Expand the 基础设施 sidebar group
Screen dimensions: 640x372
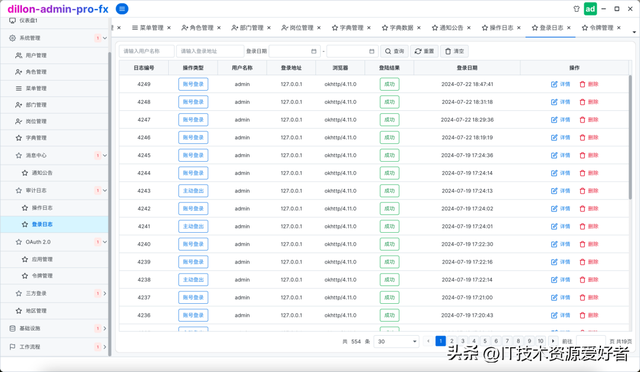pos(105,328)
